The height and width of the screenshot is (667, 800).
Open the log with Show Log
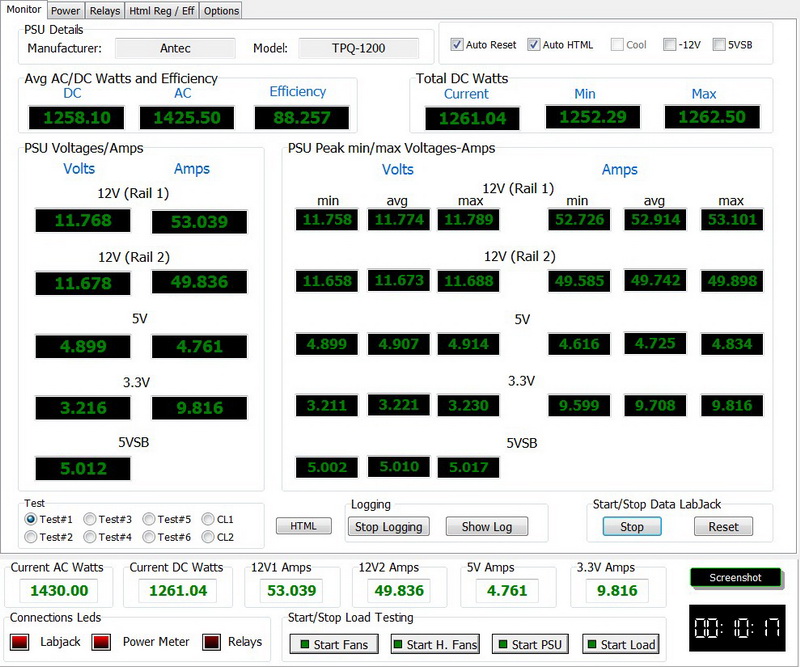click(x=487, y=527)
